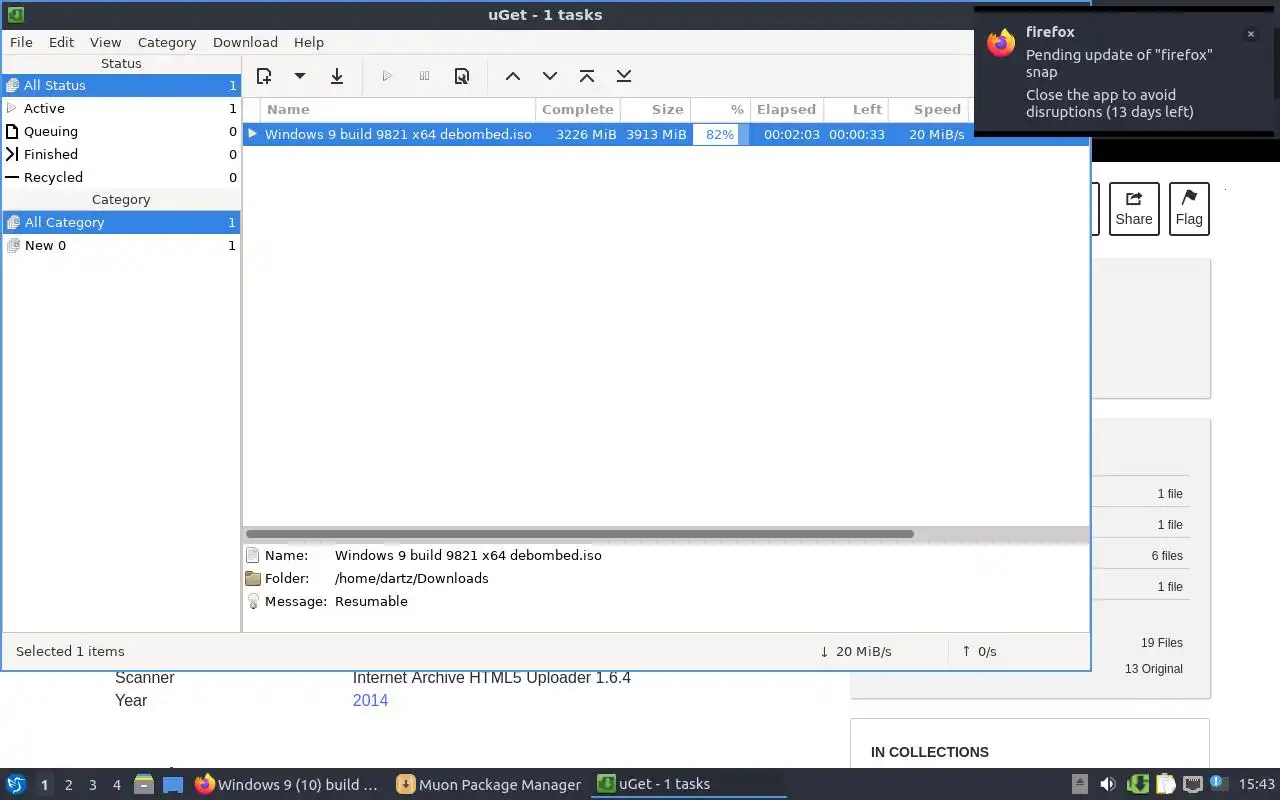The width and height of the screenshot is (1280, 800).
Task: Move task to bottom icon
Action: click(x=624, y=76)
